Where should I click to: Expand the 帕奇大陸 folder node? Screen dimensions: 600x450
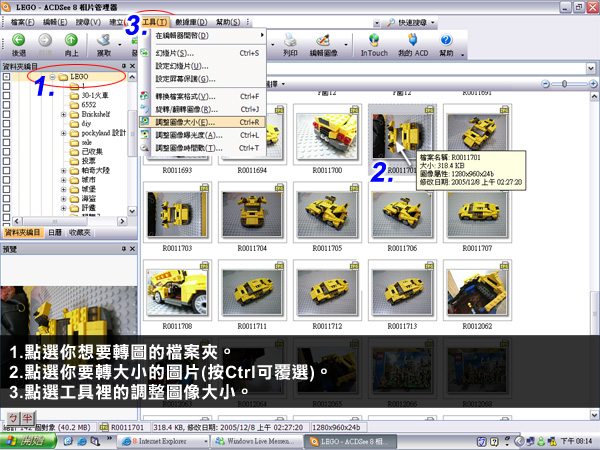click(x=64, y=170)
